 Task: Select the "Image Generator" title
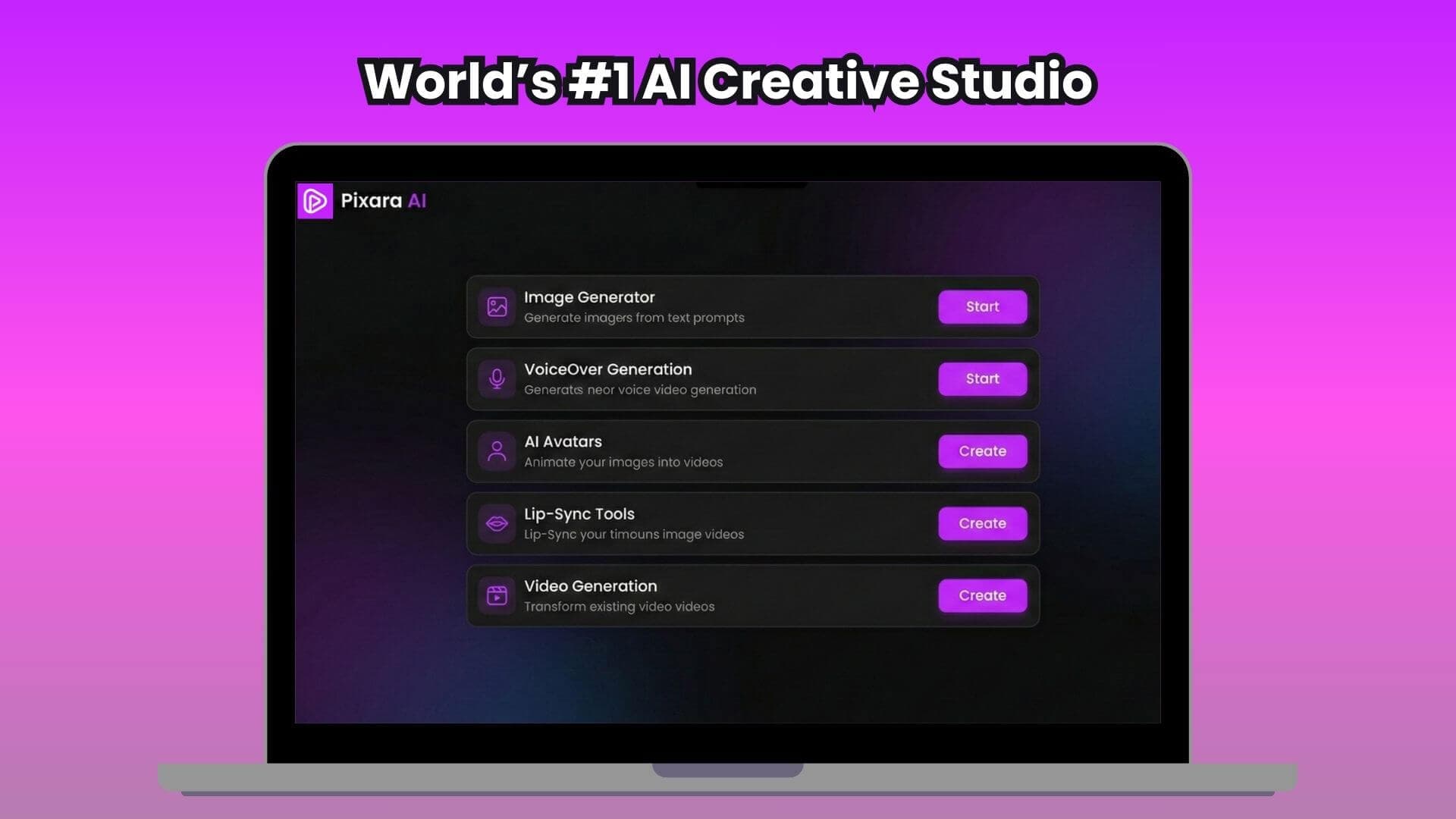point(589,297)
